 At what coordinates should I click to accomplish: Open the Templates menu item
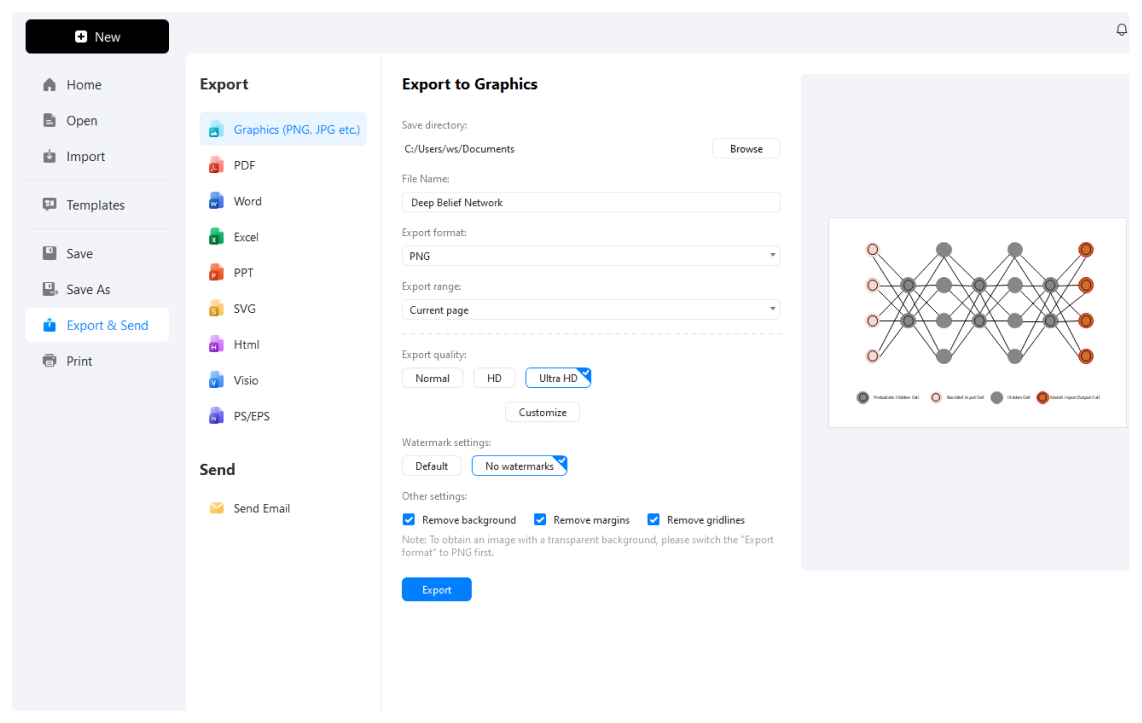[x=97, y=205]
